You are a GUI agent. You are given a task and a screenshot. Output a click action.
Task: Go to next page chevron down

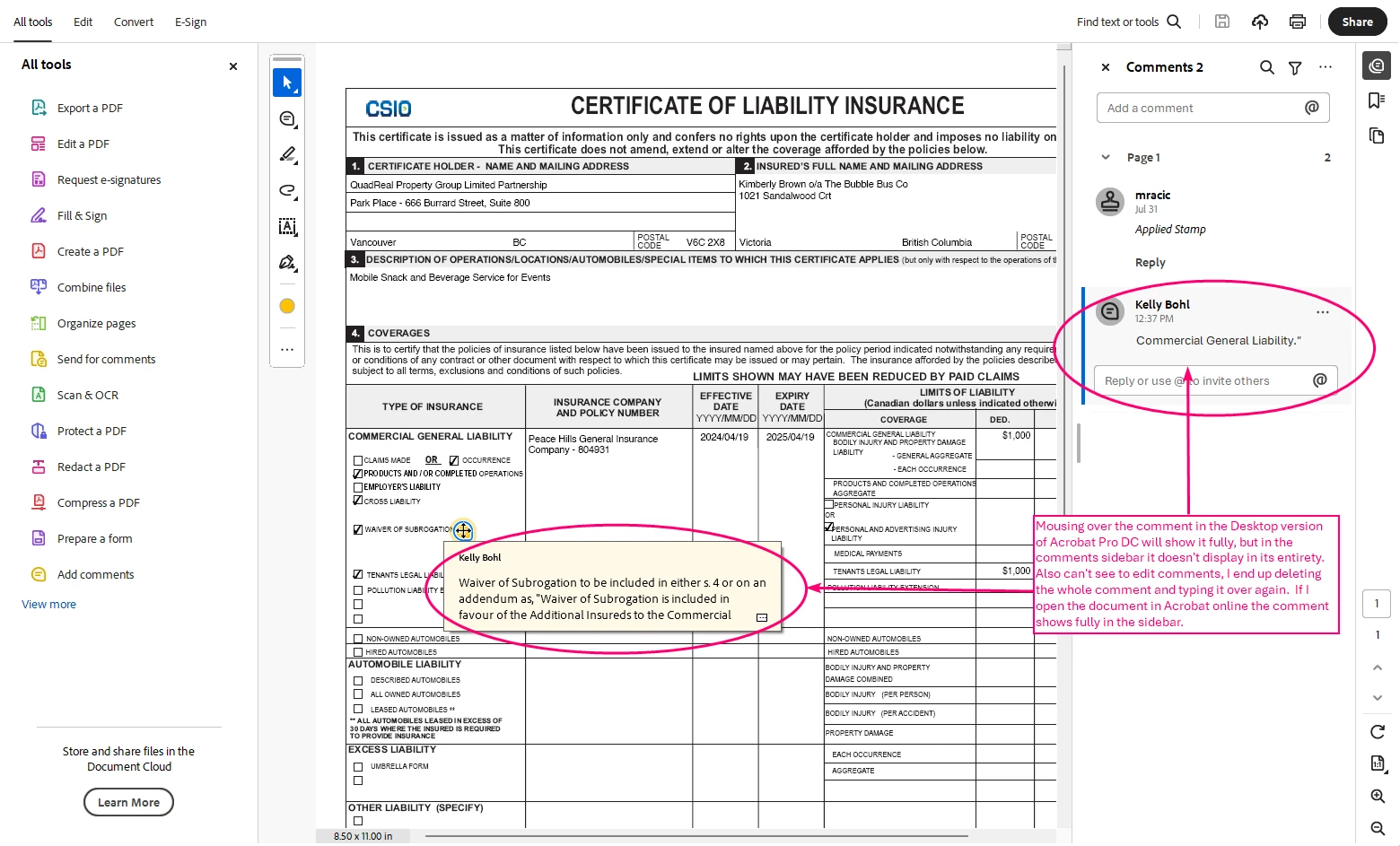(1378, 697)
